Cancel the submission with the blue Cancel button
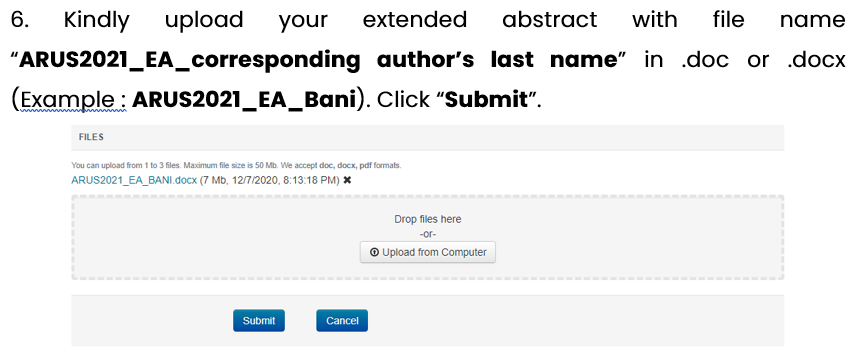The width and height of the screenshot is (862, 362). (342, 321)
